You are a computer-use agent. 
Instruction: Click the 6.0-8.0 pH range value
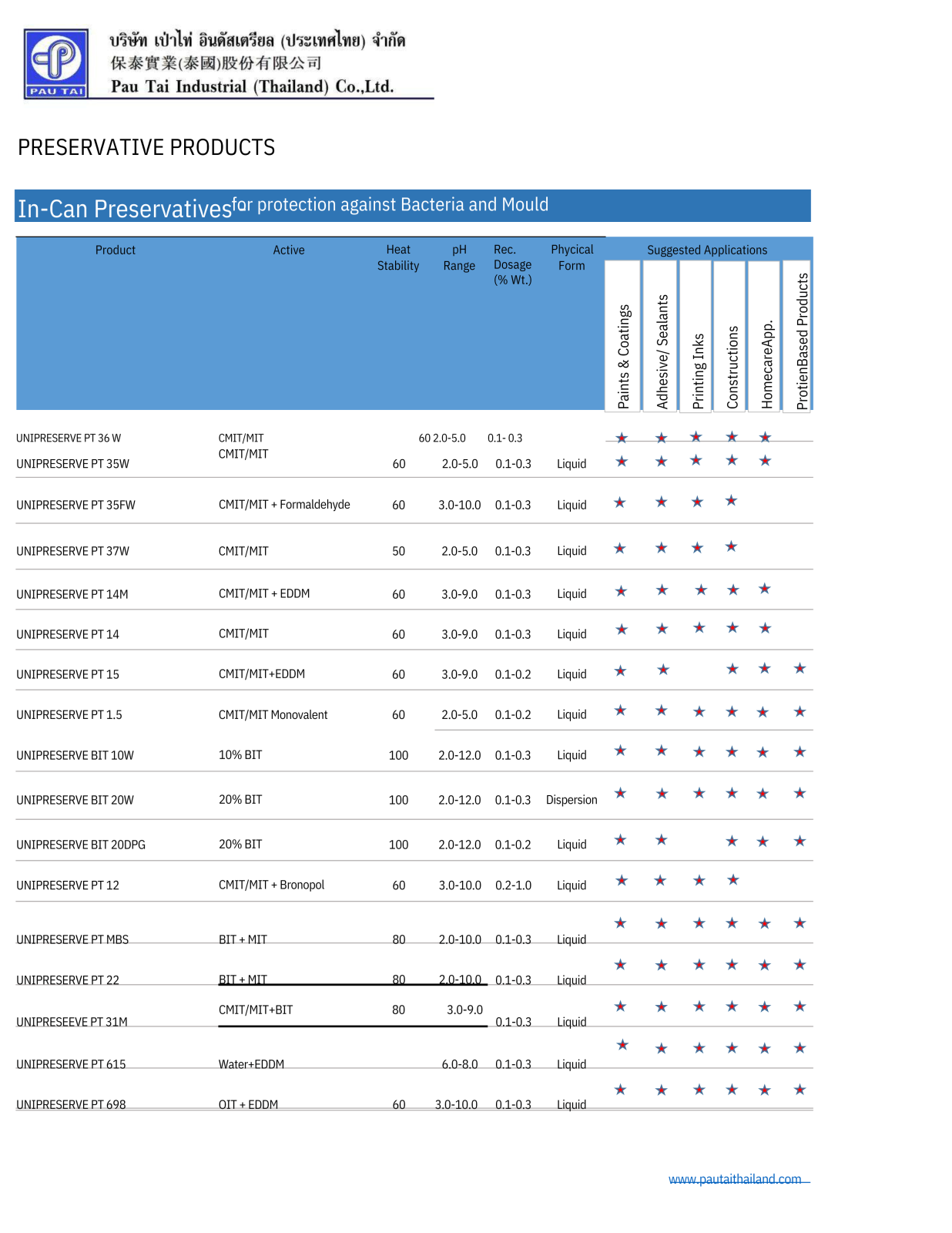pyautogui.click(x=460, y=1064)
